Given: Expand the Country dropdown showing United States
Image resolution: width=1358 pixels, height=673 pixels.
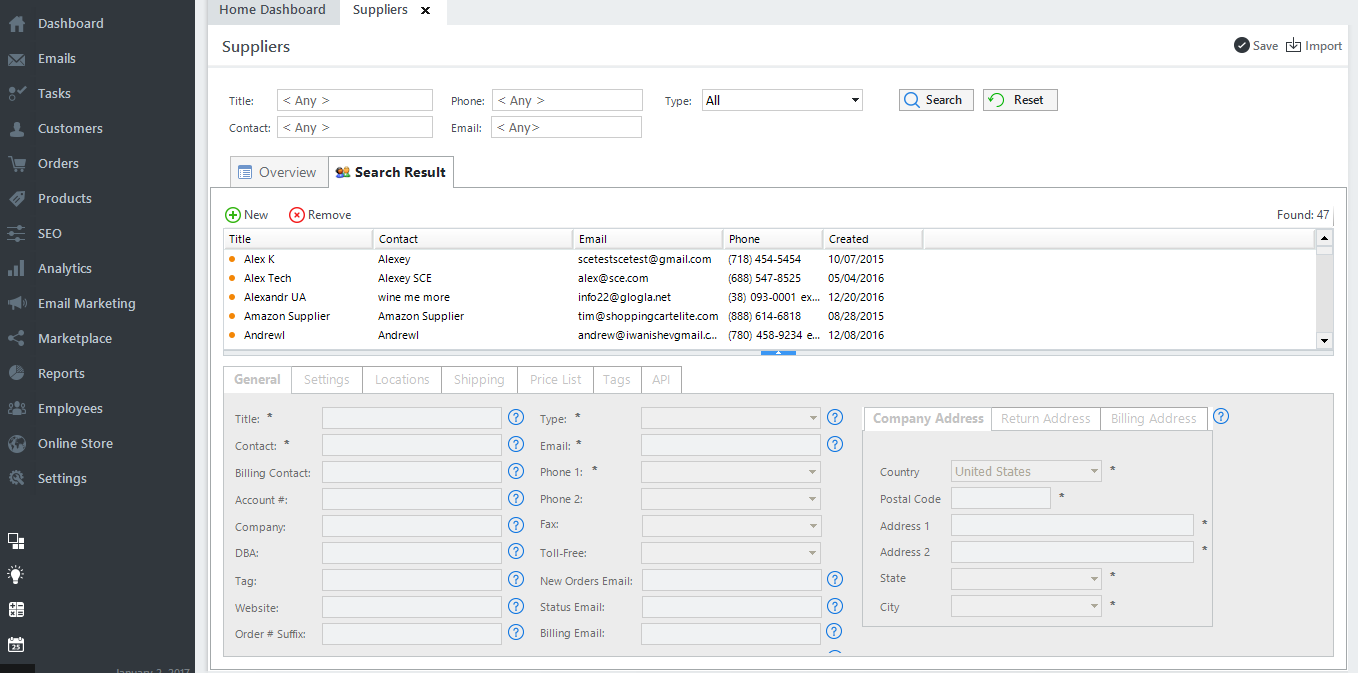Looking at the screenshot, I should click(x=1026, y=470).
